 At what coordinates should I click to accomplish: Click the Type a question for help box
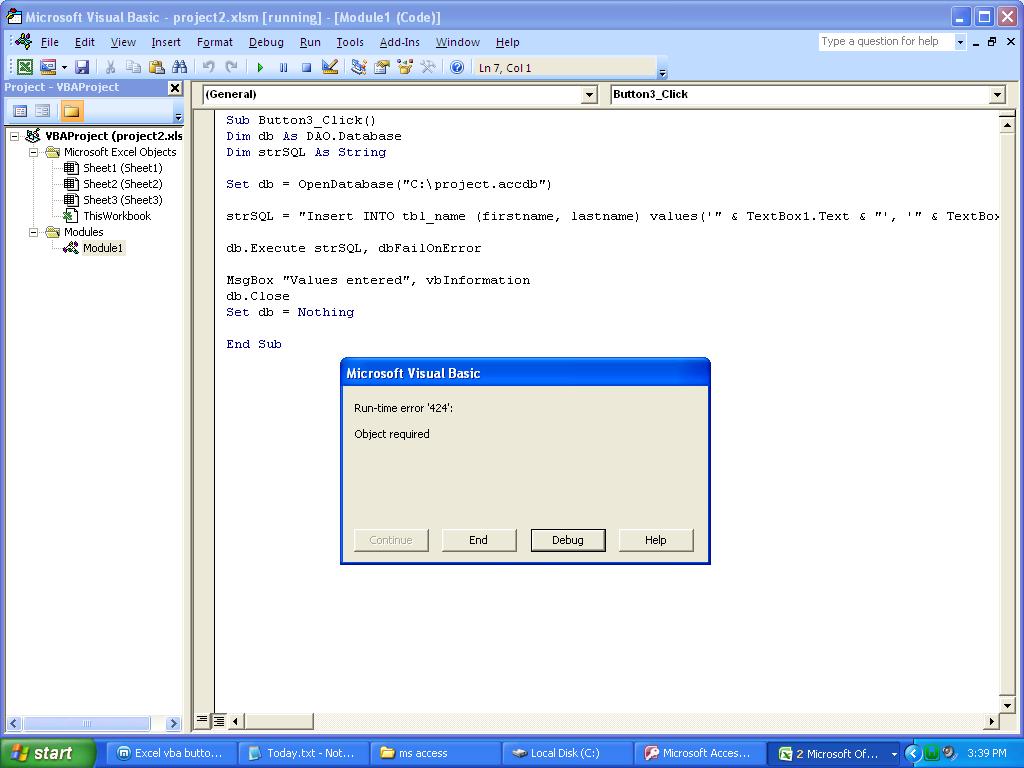(886, 42)
